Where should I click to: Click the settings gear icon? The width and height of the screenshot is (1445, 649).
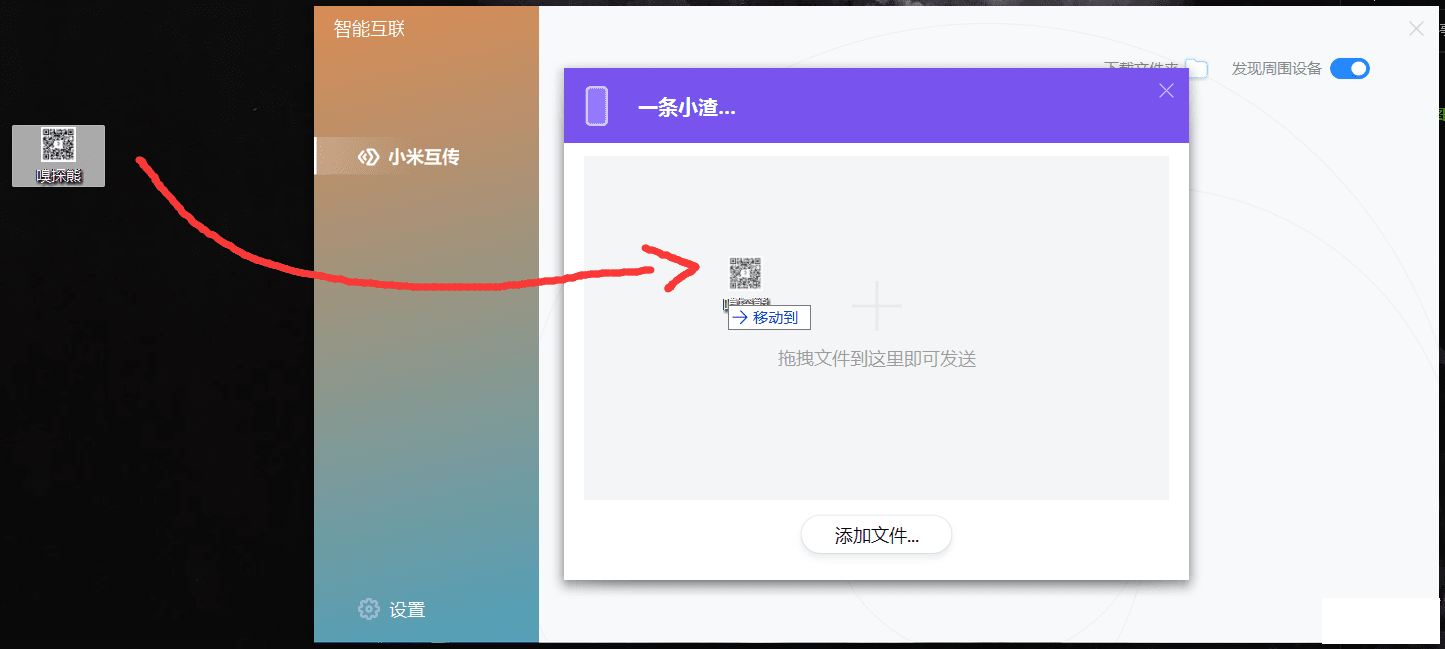click(x=369, y=609)
